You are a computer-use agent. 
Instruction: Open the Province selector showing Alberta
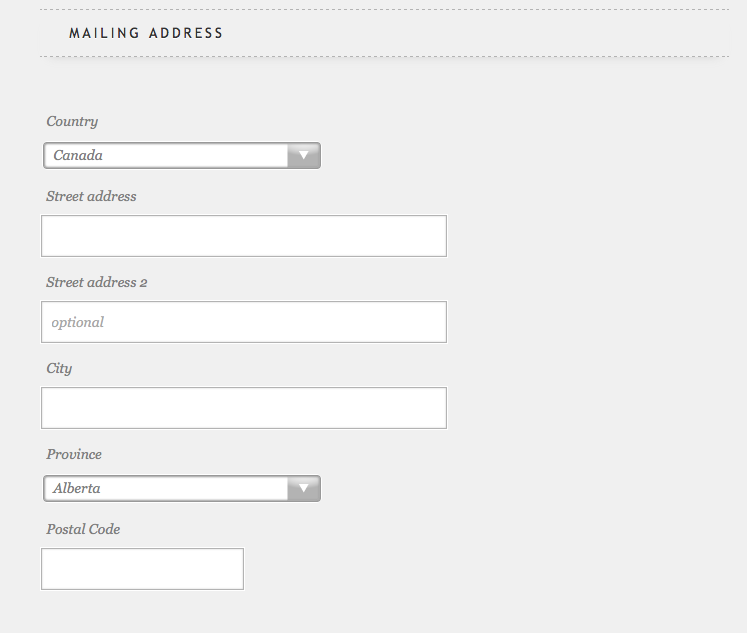182,488
